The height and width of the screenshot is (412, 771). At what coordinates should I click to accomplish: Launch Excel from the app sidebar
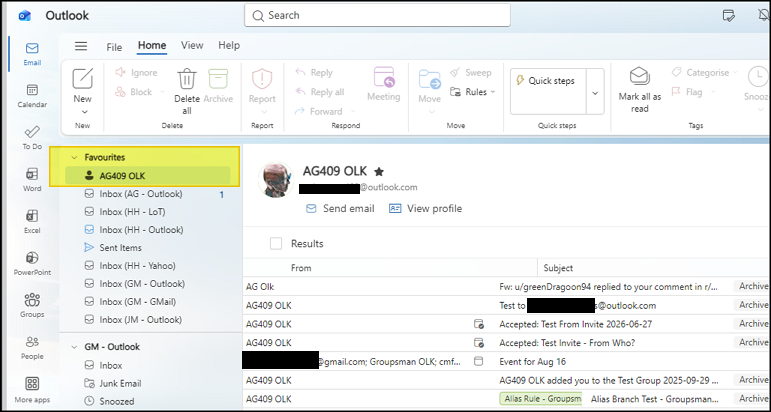pos(32,221)
